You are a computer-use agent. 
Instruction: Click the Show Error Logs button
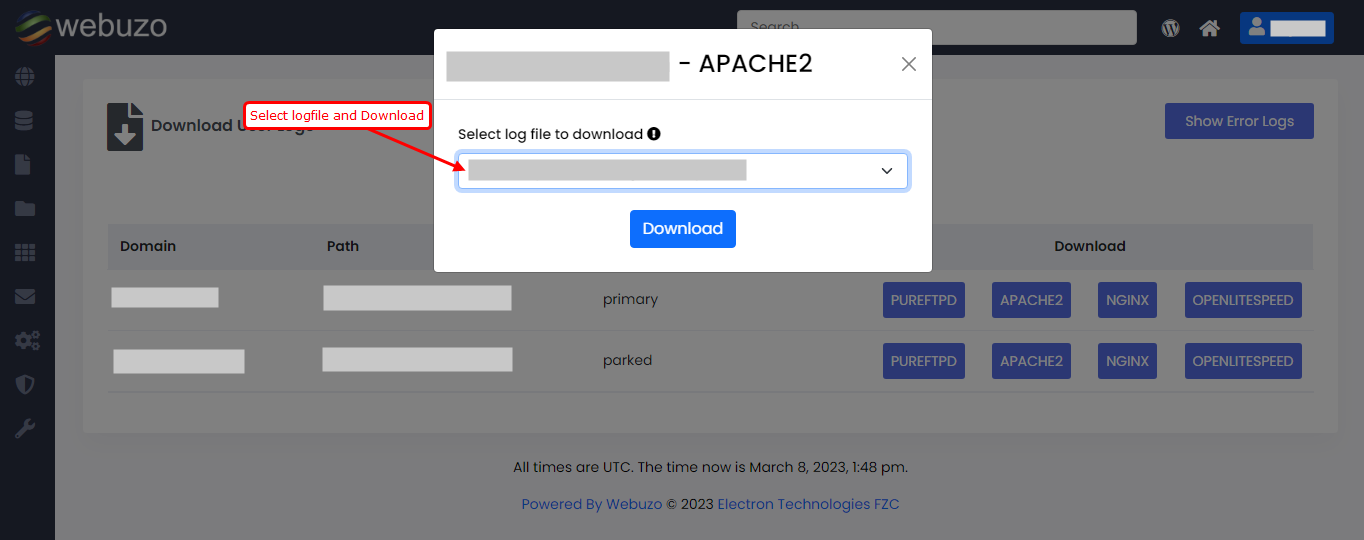pos(1239,121)
